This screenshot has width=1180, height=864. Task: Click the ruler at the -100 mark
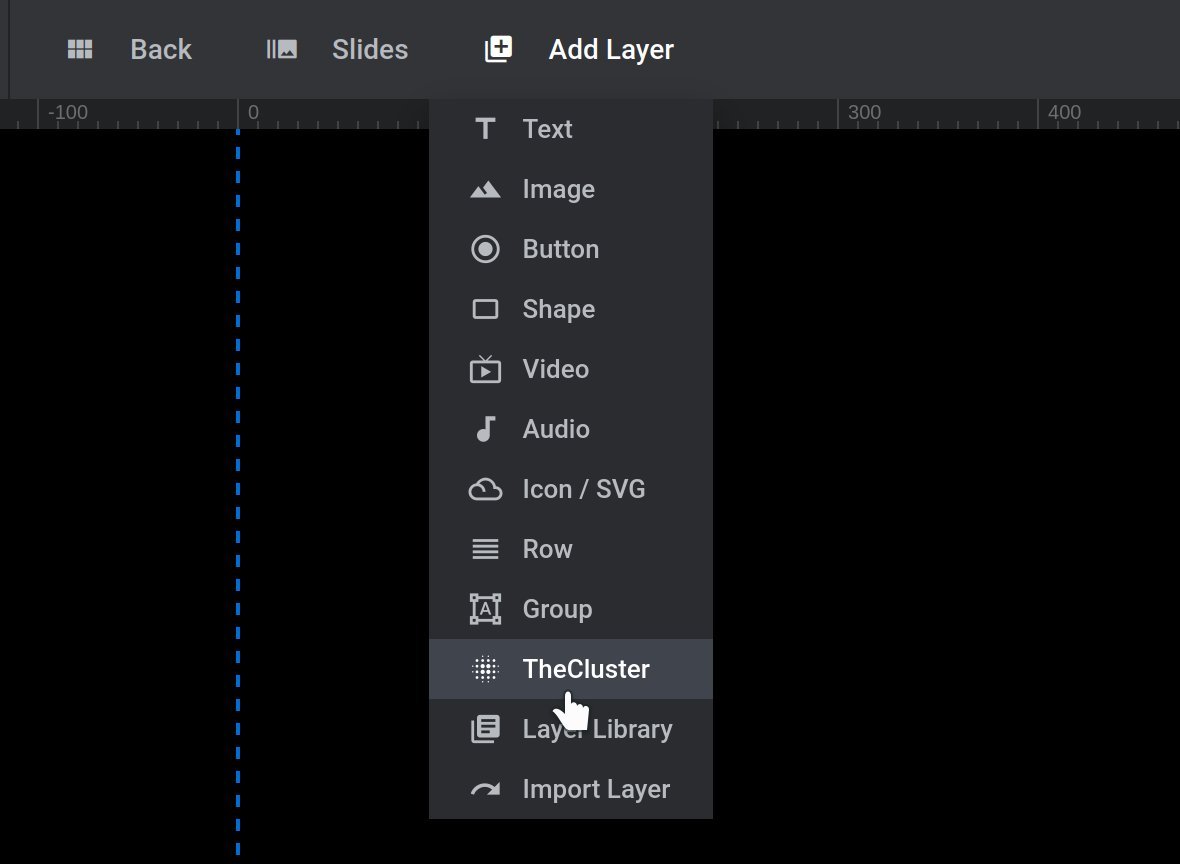[68, 113]
